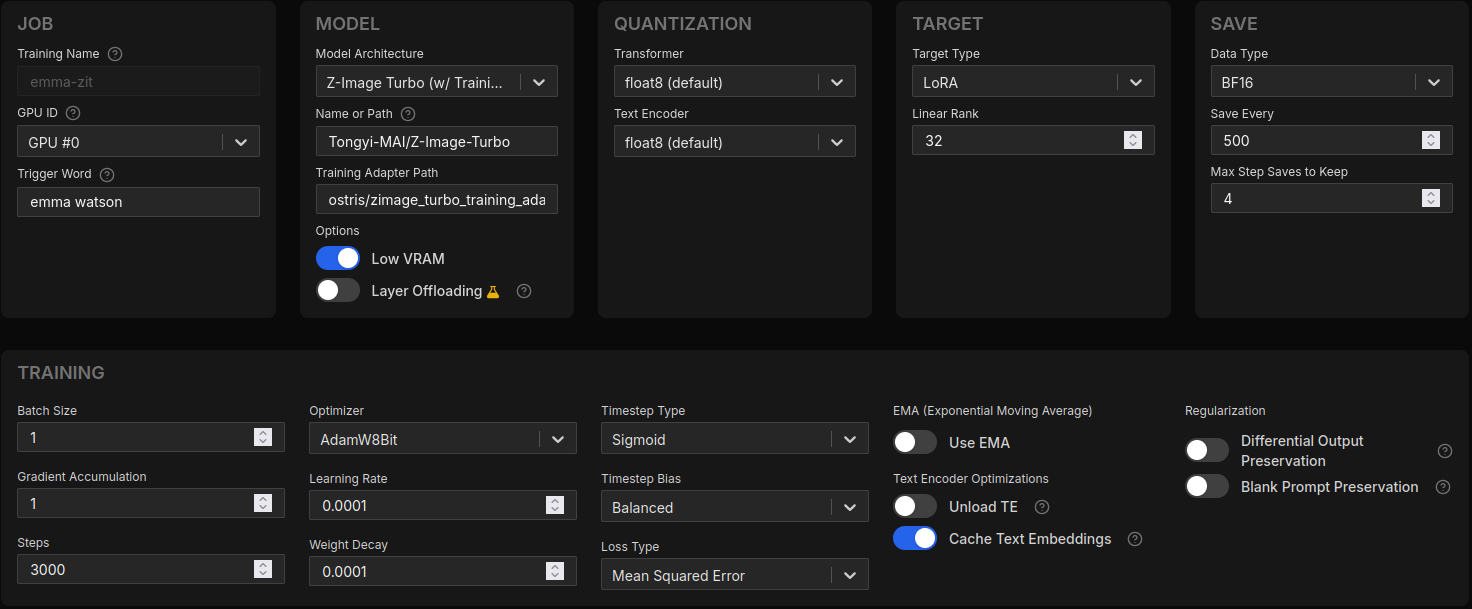
Task: Click the Training Name field
Action: click(138, 82)
